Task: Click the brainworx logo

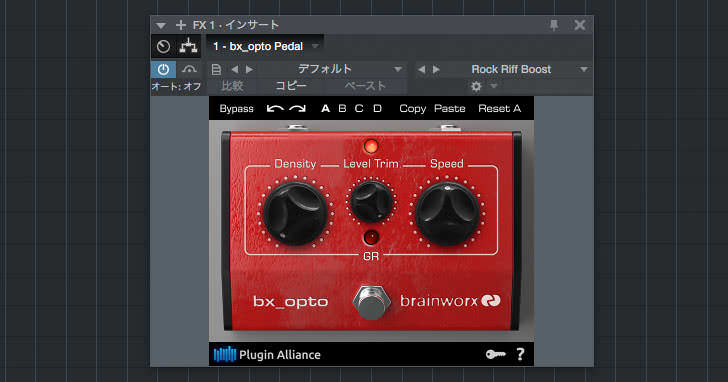Action: pyautogui.click(x=450, y=301)
